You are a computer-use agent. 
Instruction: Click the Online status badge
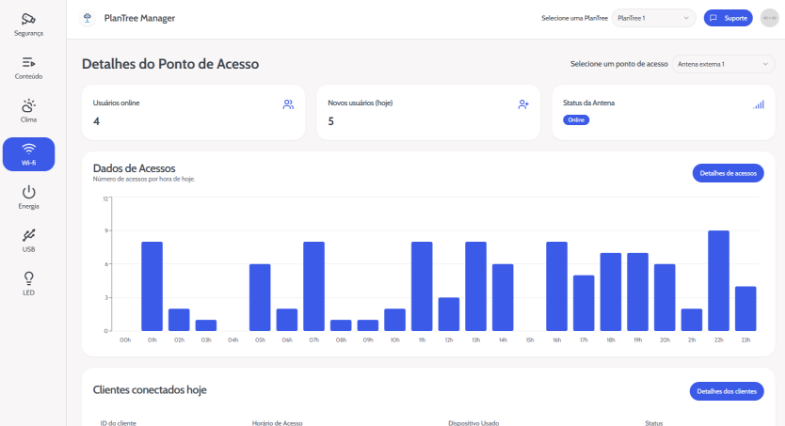tap(575, 120)
